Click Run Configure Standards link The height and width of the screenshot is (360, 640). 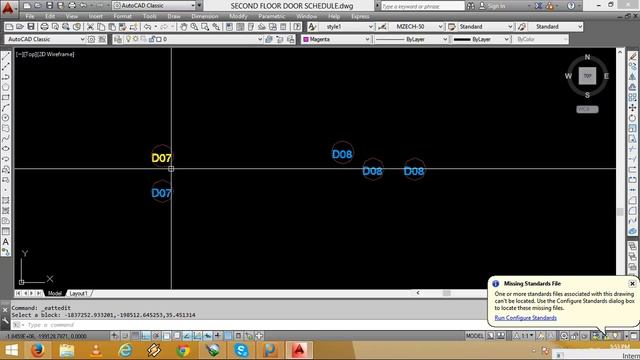[525, 318]
